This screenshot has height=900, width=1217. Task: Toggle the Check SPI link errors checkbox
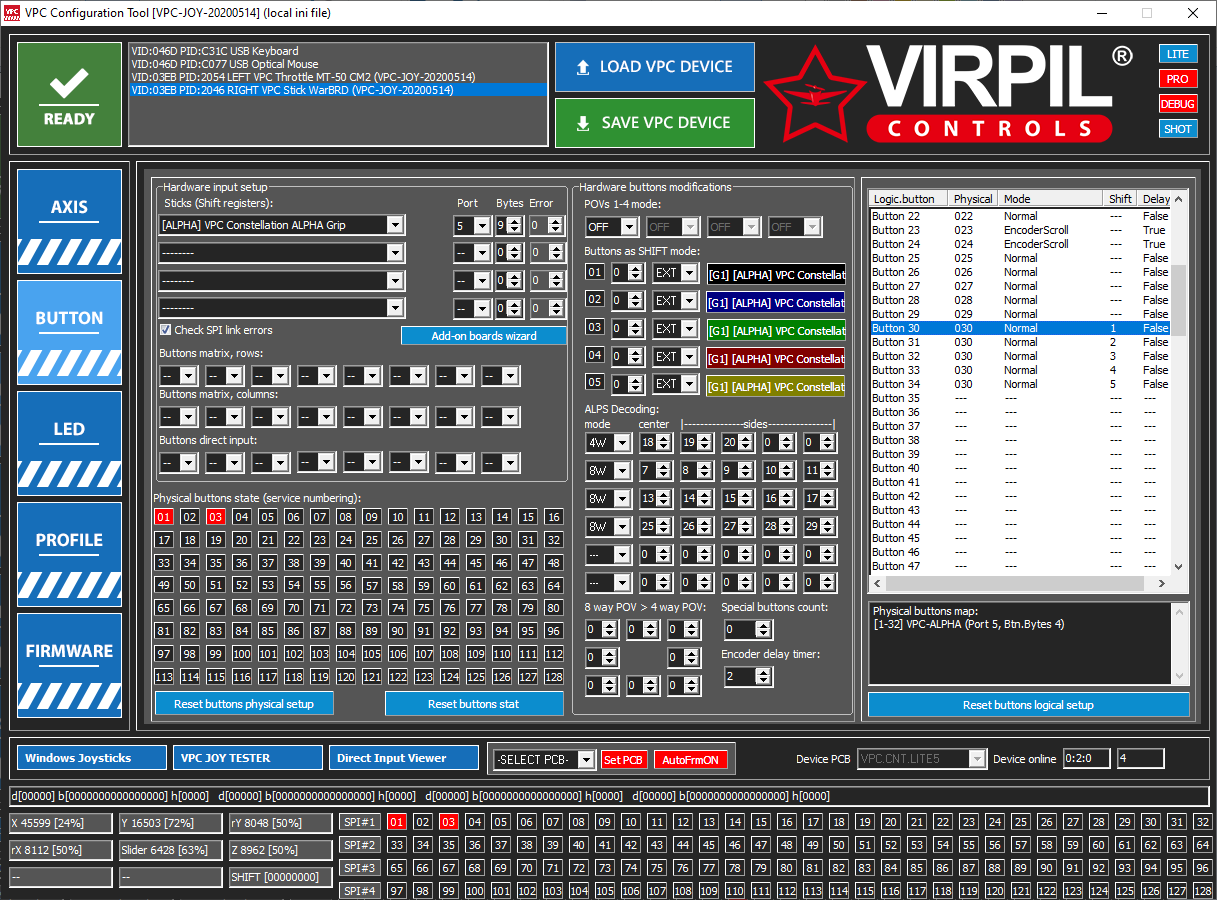pos(166,330)
